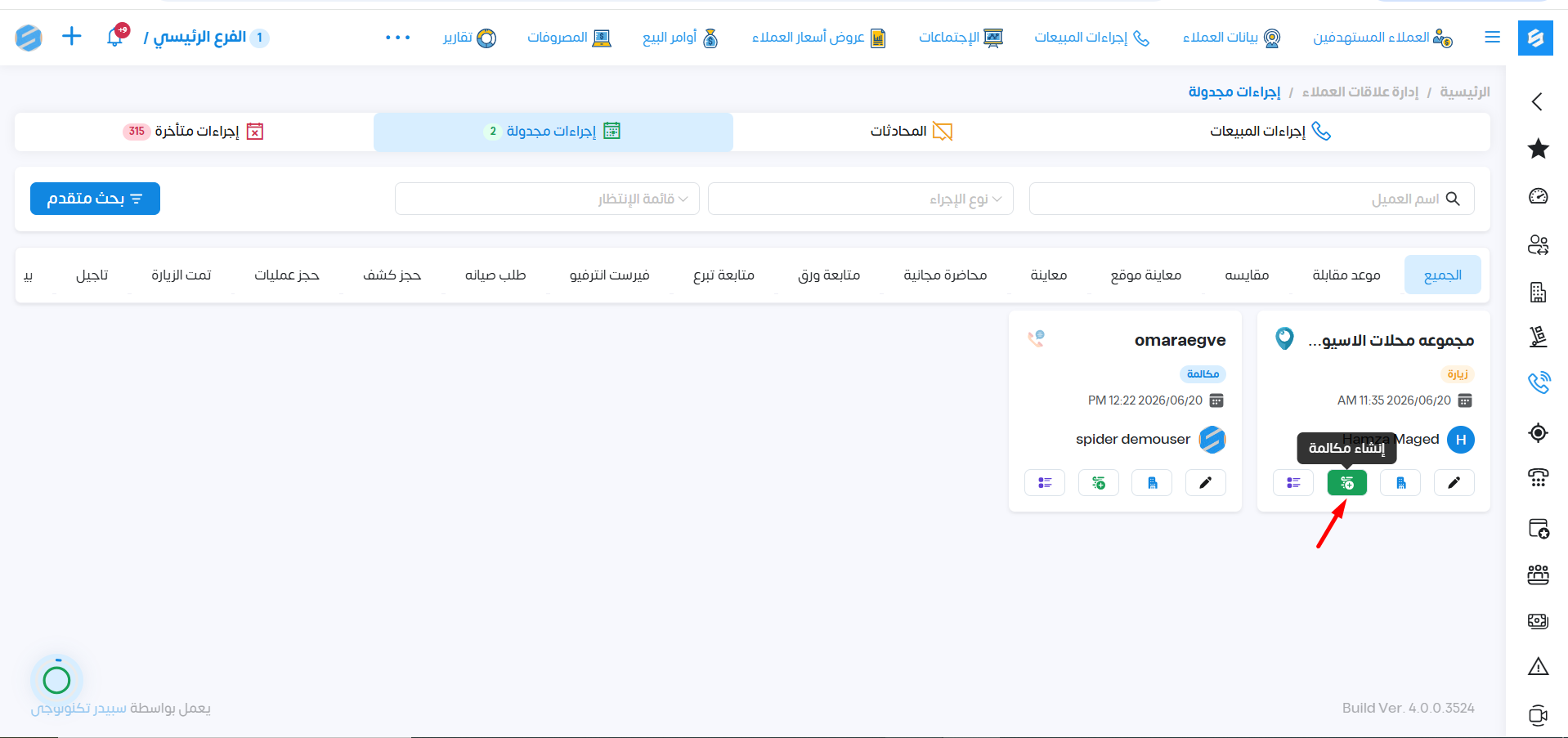This screenshot has height=738, width=1568.
Task: Select the حجز عمليات filter tab
Action: (287, 275)
